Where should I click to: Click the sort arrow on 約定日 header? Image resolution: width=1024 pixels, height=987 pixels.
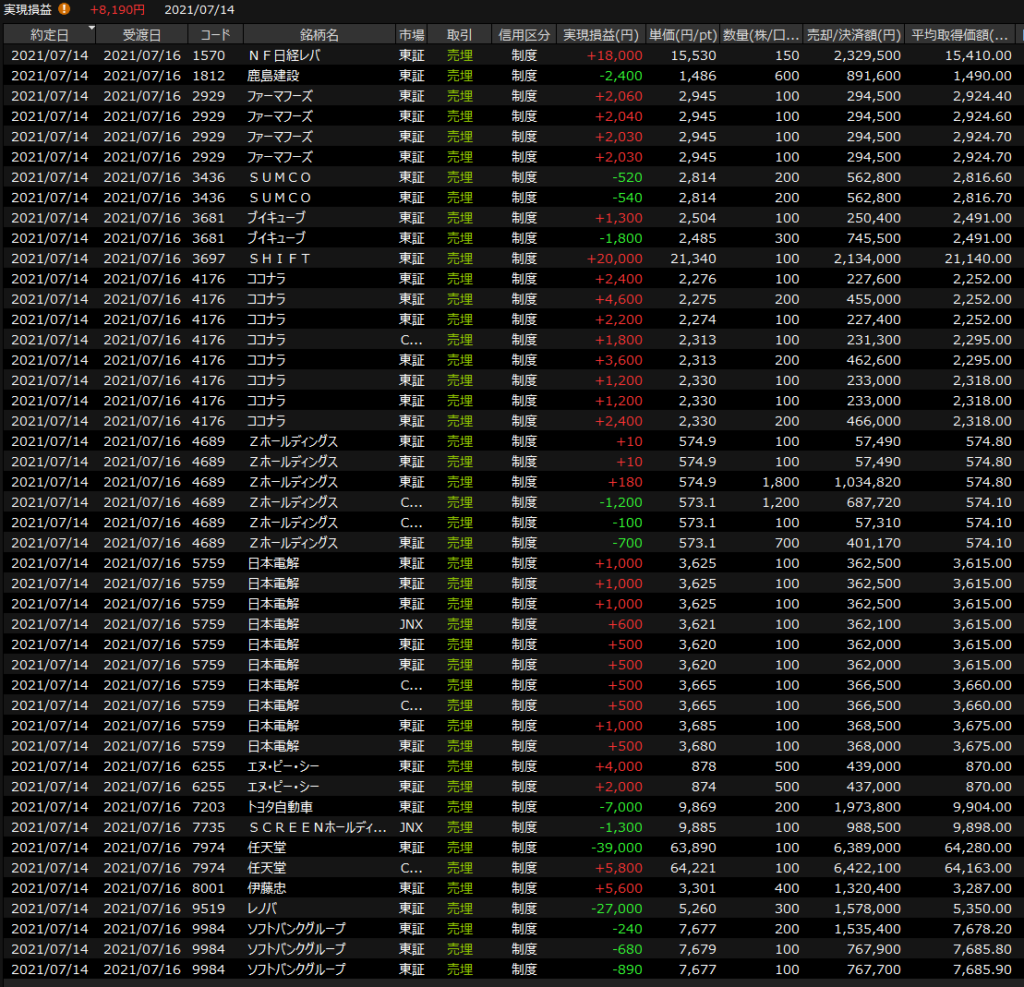(x=89, y=30)
